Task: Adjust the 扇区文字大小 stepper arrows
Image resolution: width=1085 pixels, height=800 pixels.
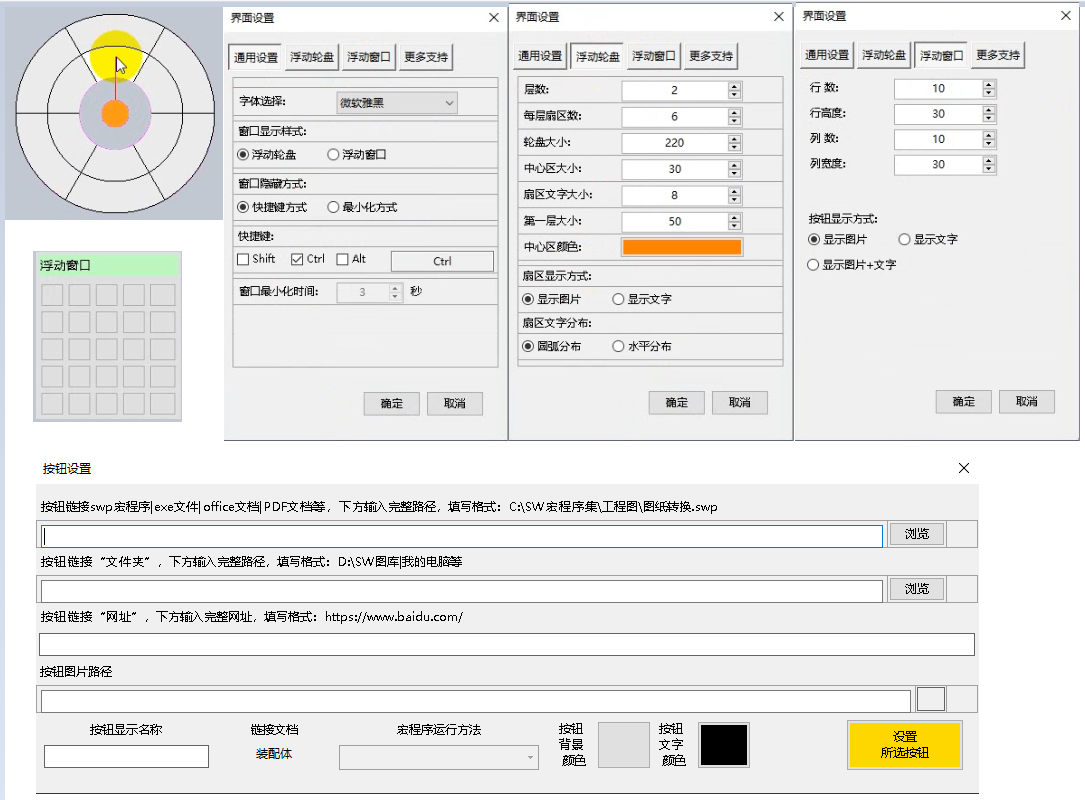Action: [734, 195]
